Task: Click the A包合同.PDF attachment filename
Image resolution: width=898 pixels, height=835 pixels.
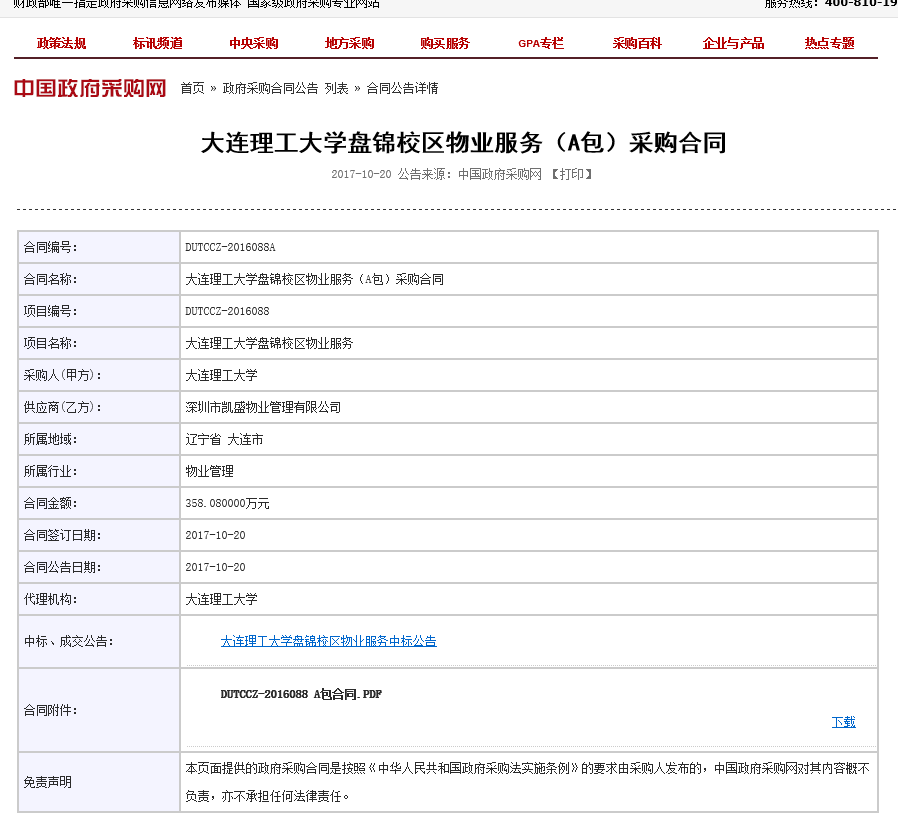Action: point(301,694)
